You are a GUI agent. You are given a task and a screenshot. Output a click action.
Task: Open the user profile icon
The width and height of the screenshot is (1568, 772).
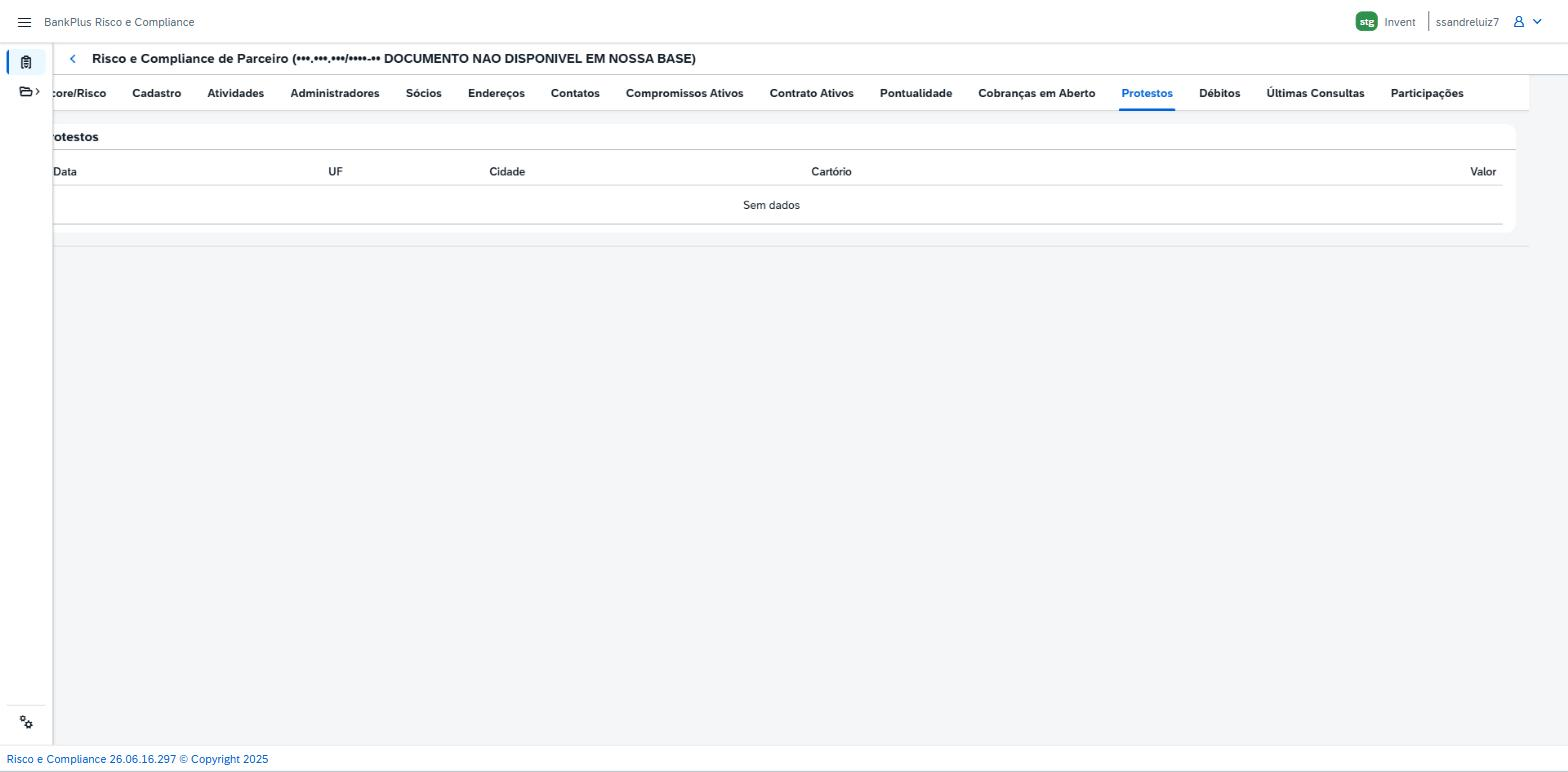[x=1518, y=22]
